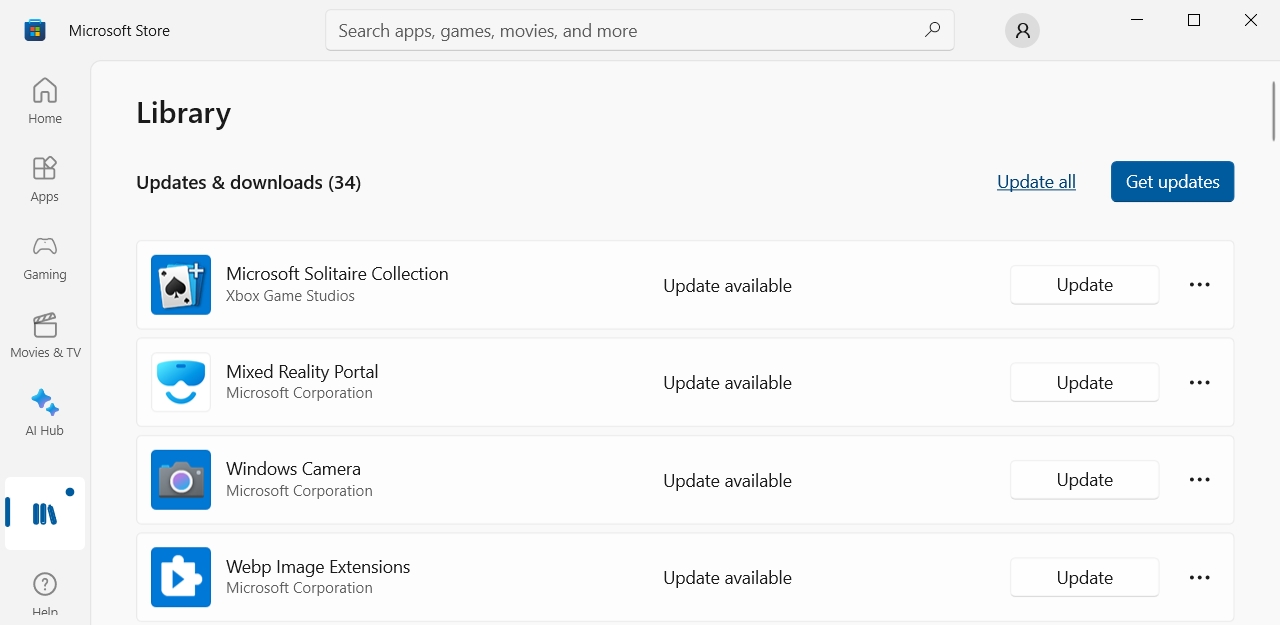The height and width of the screenshot is (625, 1280).
Task: Click the Library page heading
Action: tap(183, 112)
